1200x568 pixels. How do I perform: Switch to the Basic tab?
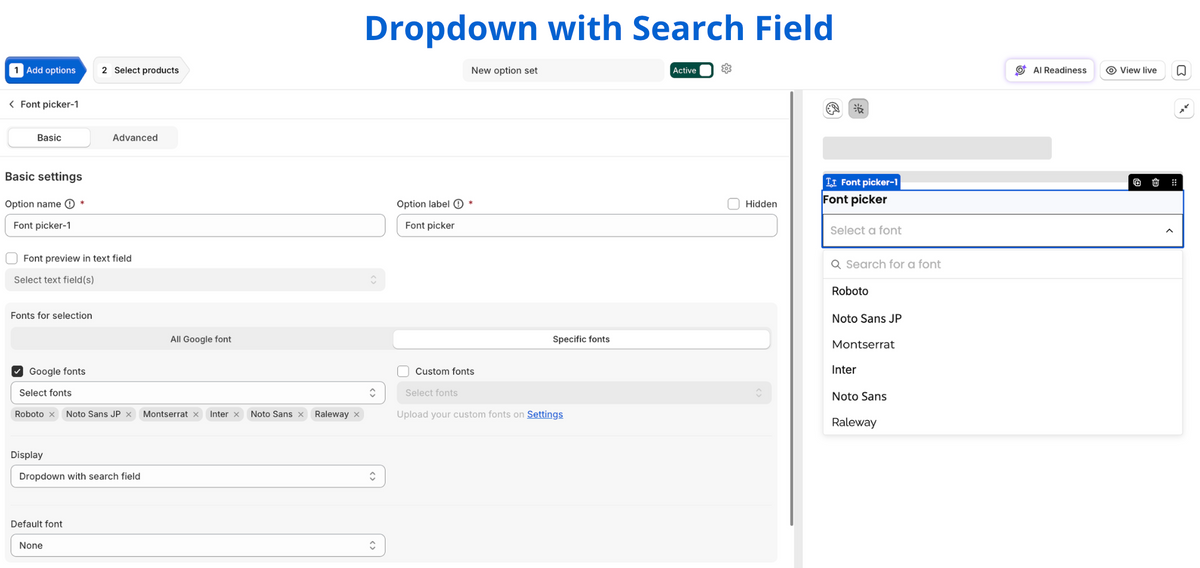click(49, 138)
